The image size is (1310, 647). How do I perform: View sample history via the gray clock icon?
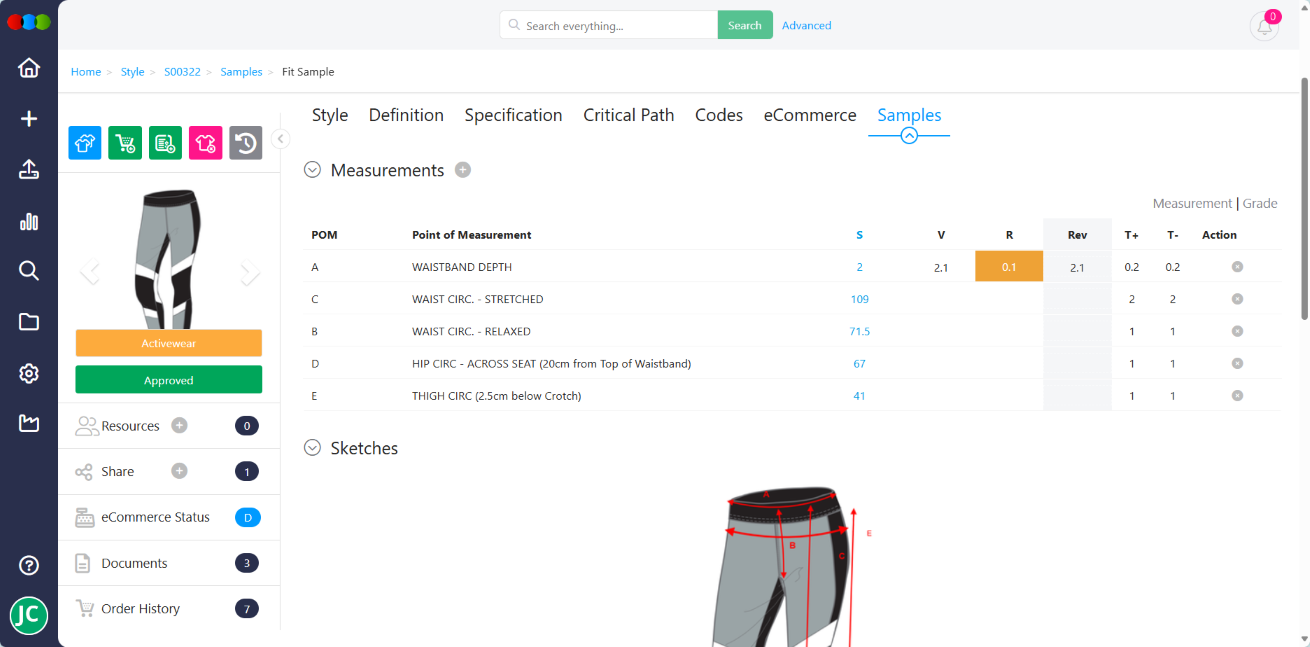point(245,143)
